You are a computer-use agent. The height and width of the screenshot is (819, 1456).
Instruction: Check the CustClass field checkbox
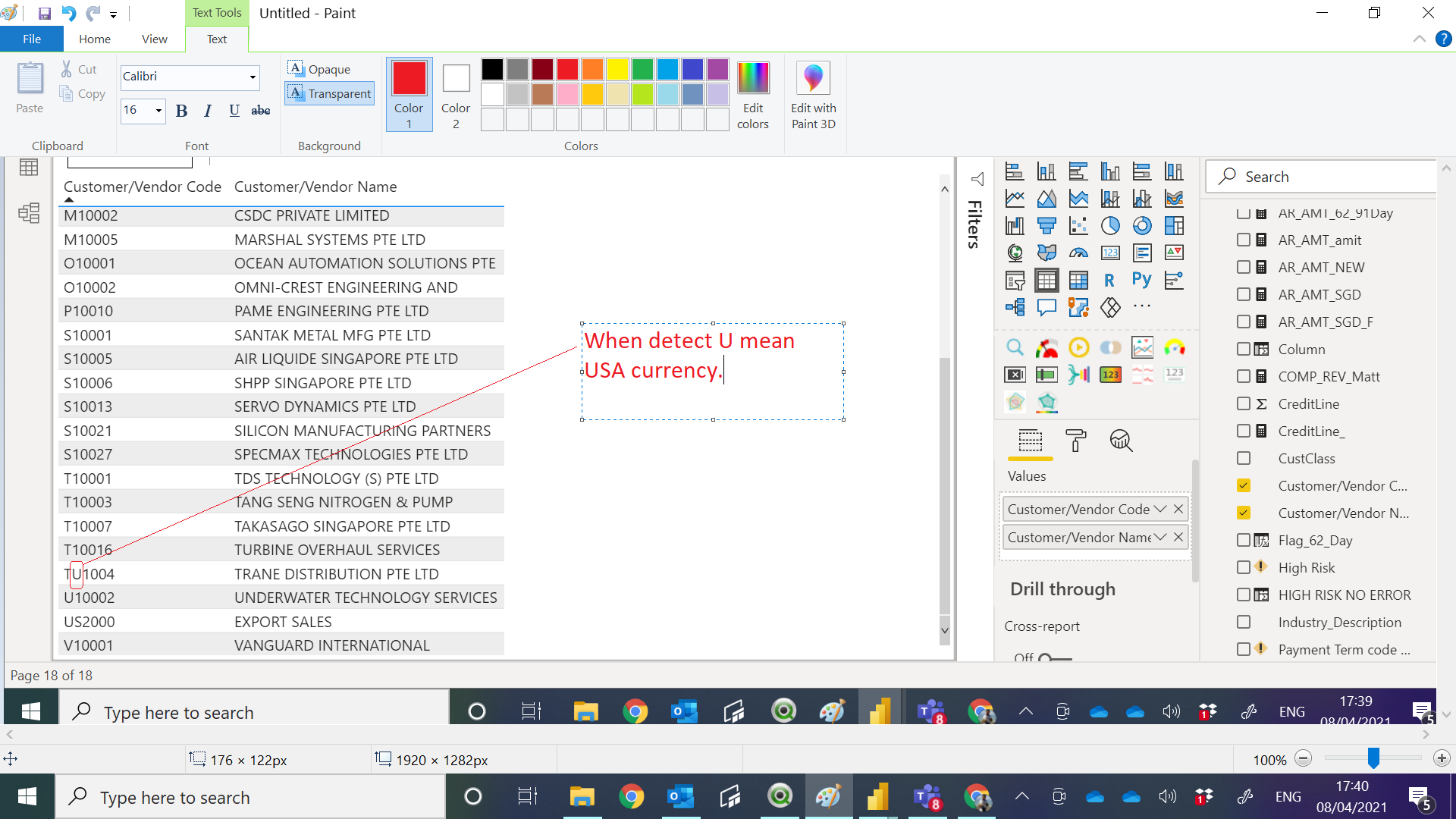[1244, 458]
